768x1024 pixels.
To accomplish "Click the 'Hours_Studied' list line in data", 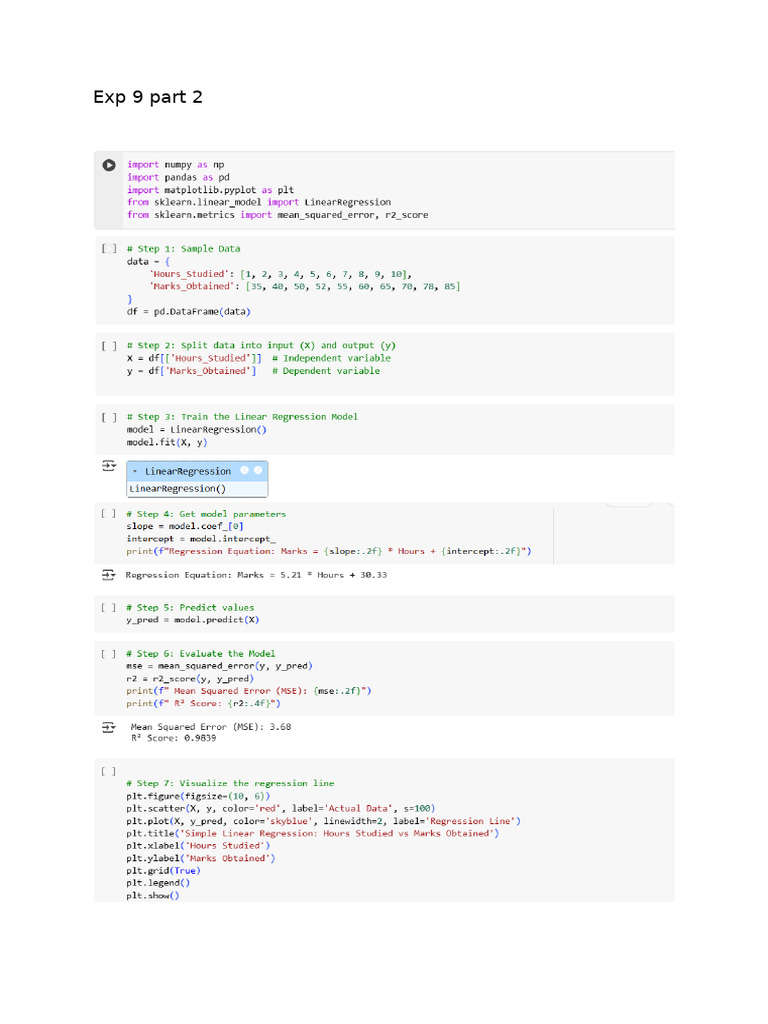I will tap(281, 274).
